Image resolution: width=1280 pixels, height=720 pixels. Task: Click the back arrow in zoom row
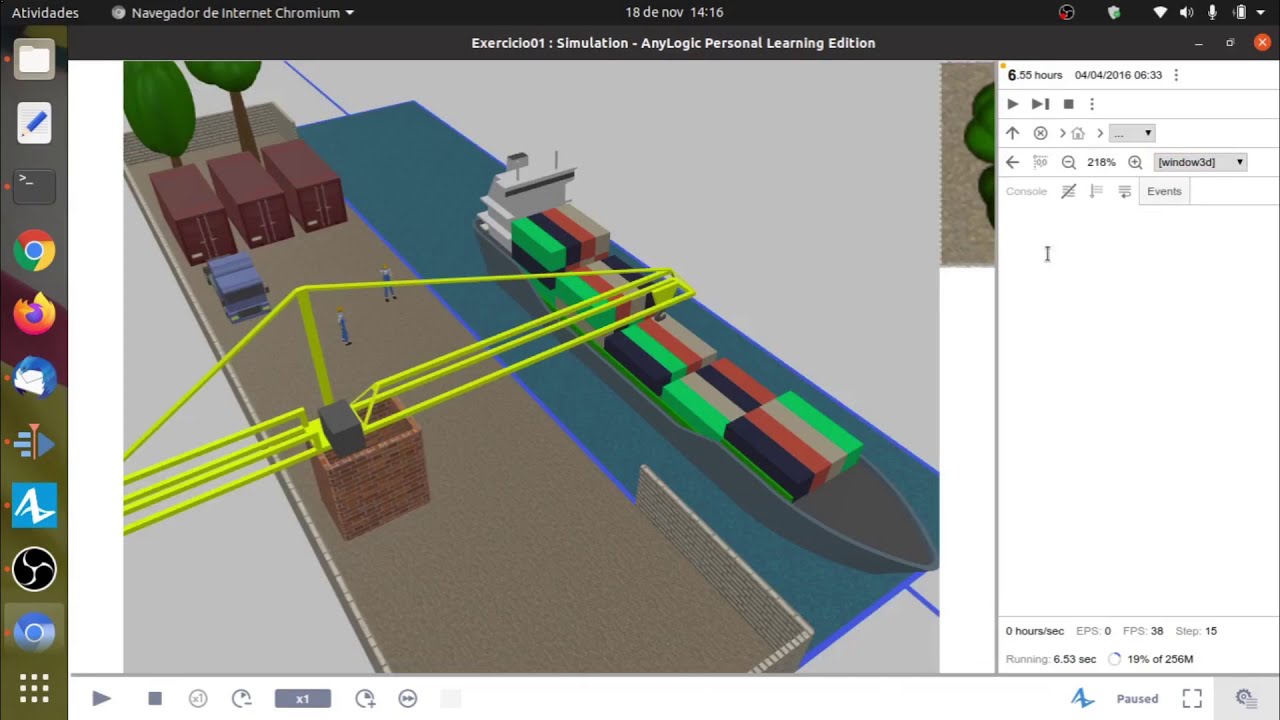pos(1012,162)
